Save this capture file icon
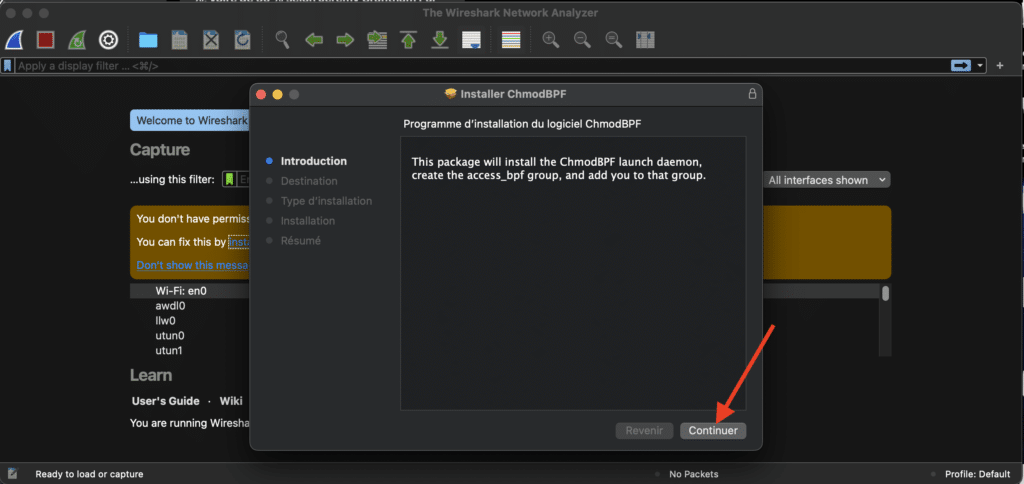This screenshot has height=484, width=1024. [180, 40]
